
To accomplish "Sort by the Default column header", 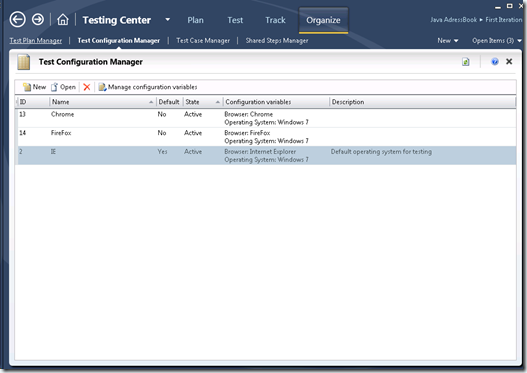I will [x=169, y=102].
